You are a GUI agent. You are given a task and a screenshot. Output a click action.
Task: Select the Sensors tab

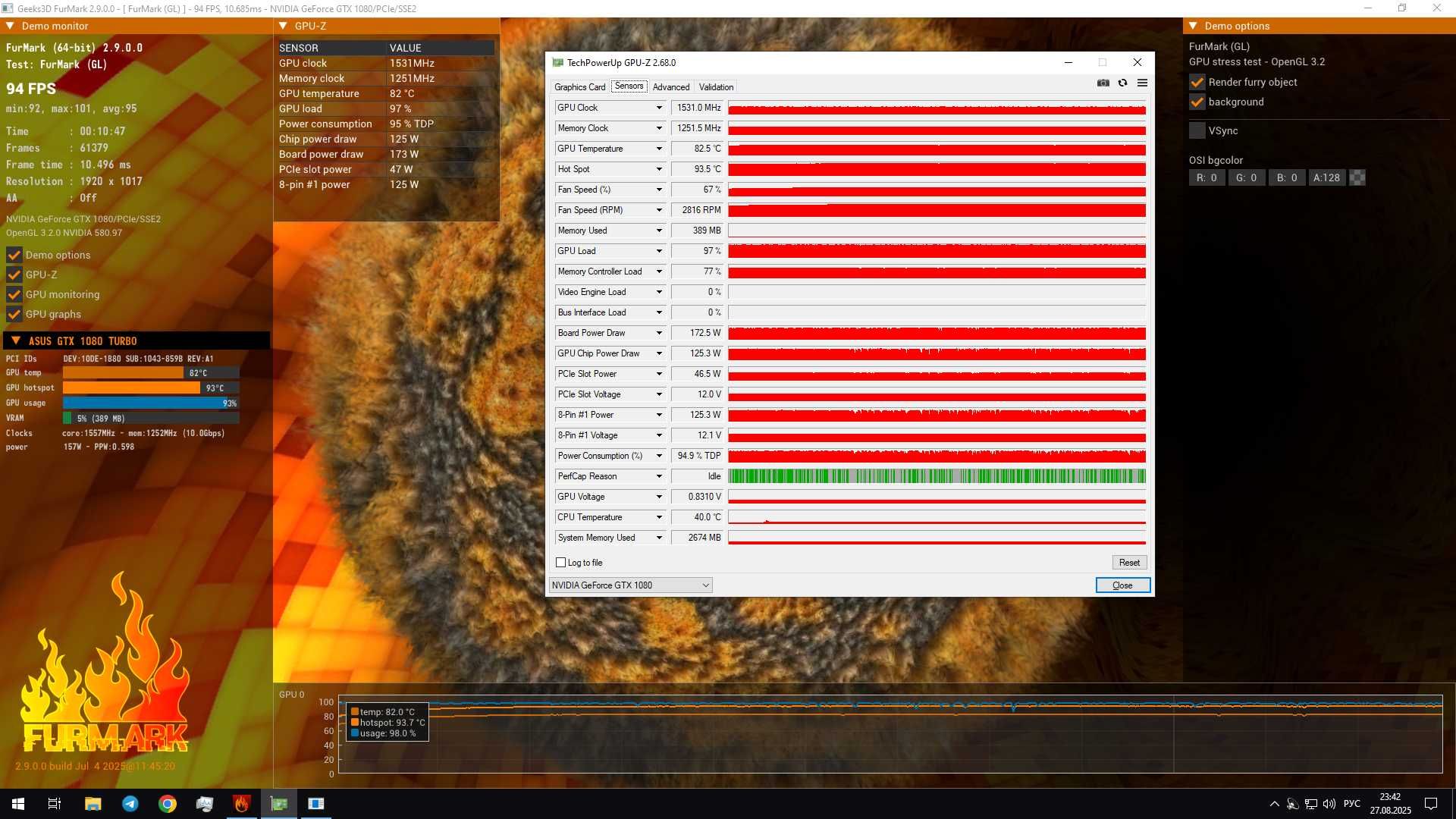tap(629, 86)
